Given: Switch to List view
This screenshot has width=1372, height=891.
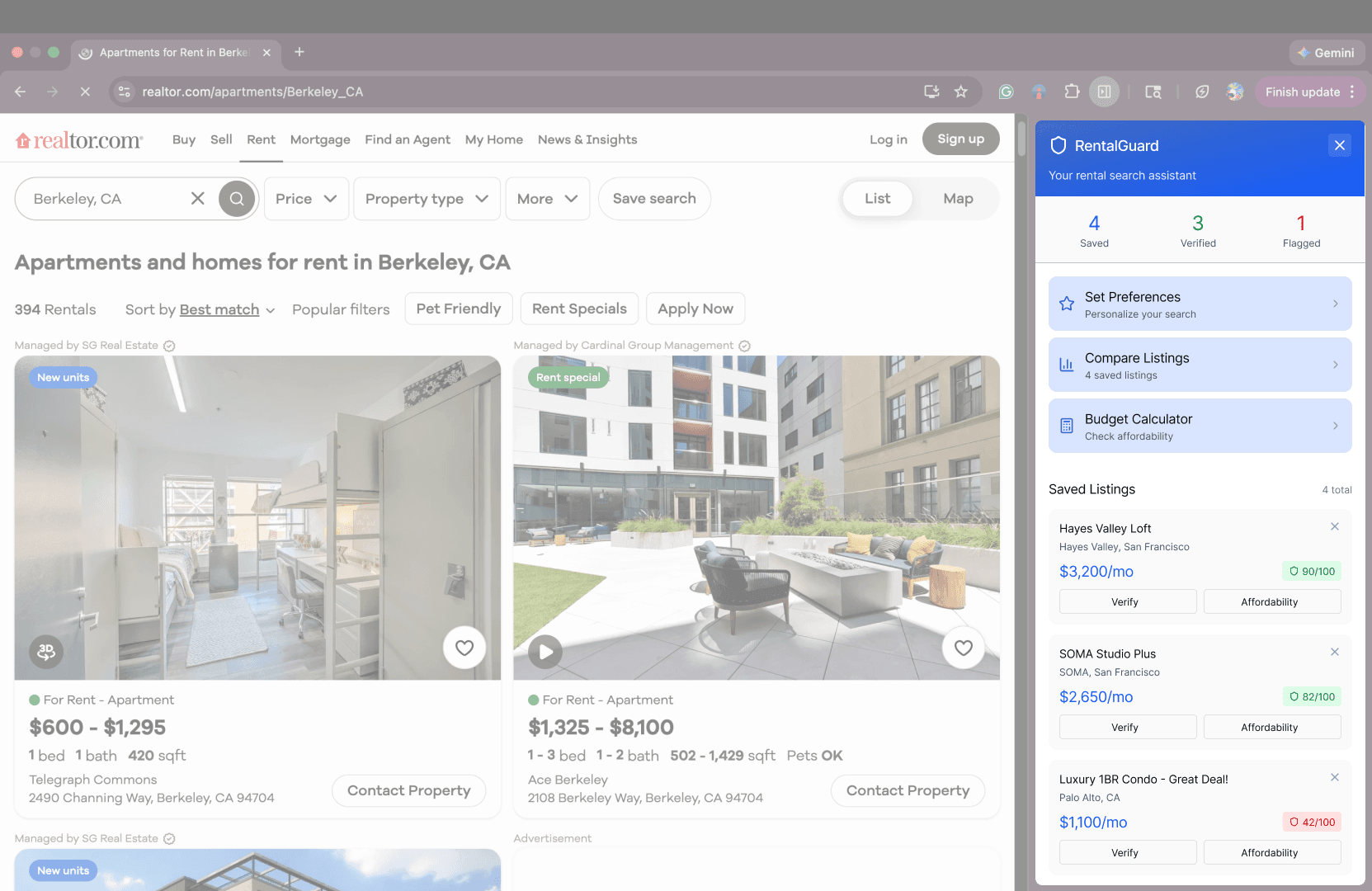Looking at the screenshot, I should pos(877,199).
